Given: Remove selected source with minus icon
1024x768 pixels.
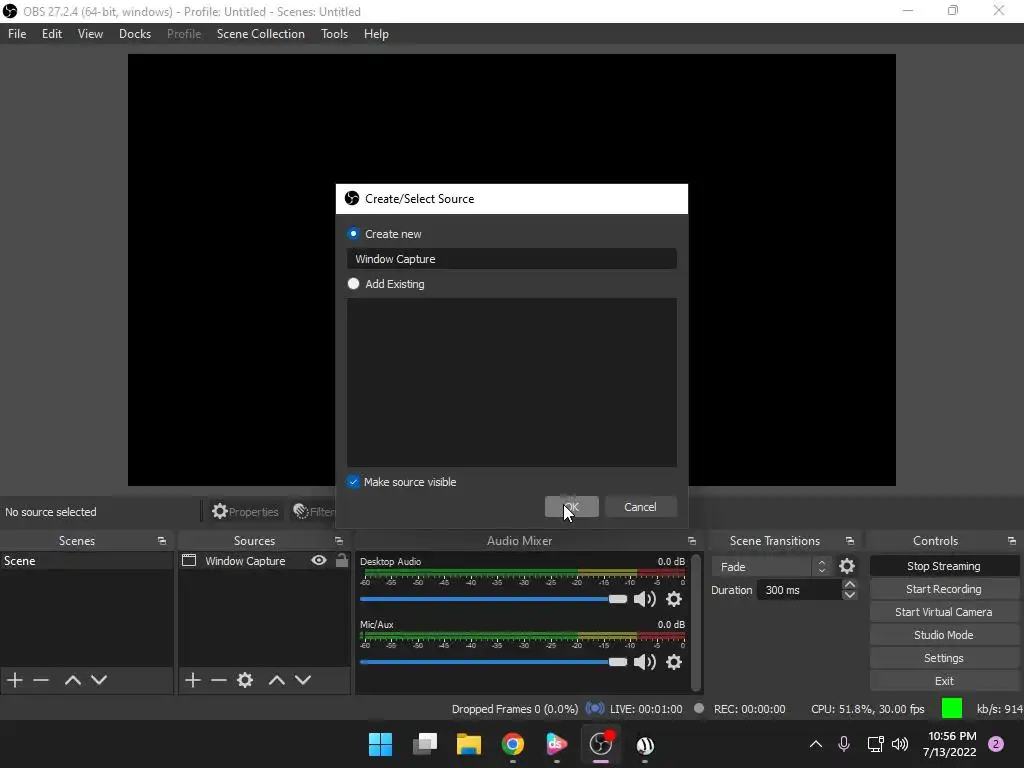Looking at the screenshot, I should tap(219, 680).
